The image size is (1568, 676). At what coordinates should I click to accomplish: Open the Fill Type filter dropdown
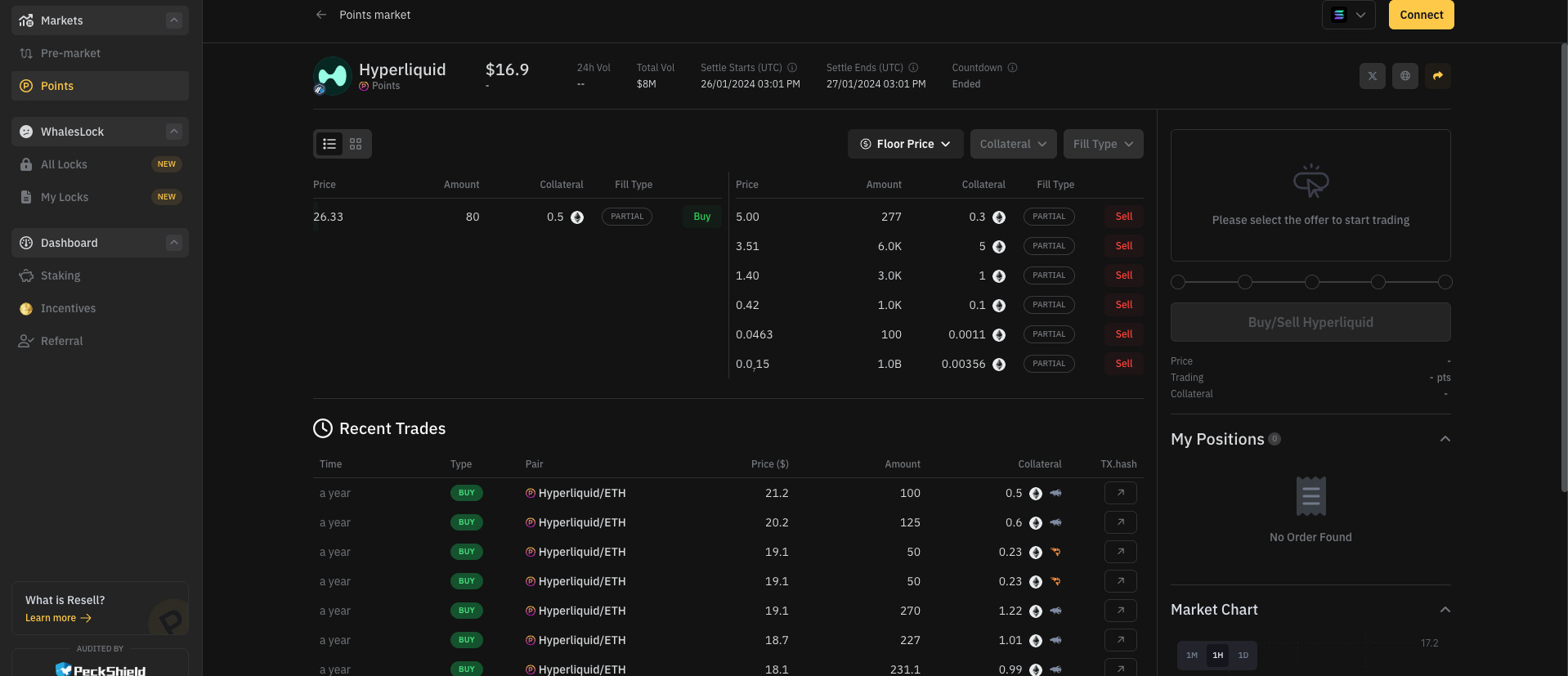click(1103, 144)
